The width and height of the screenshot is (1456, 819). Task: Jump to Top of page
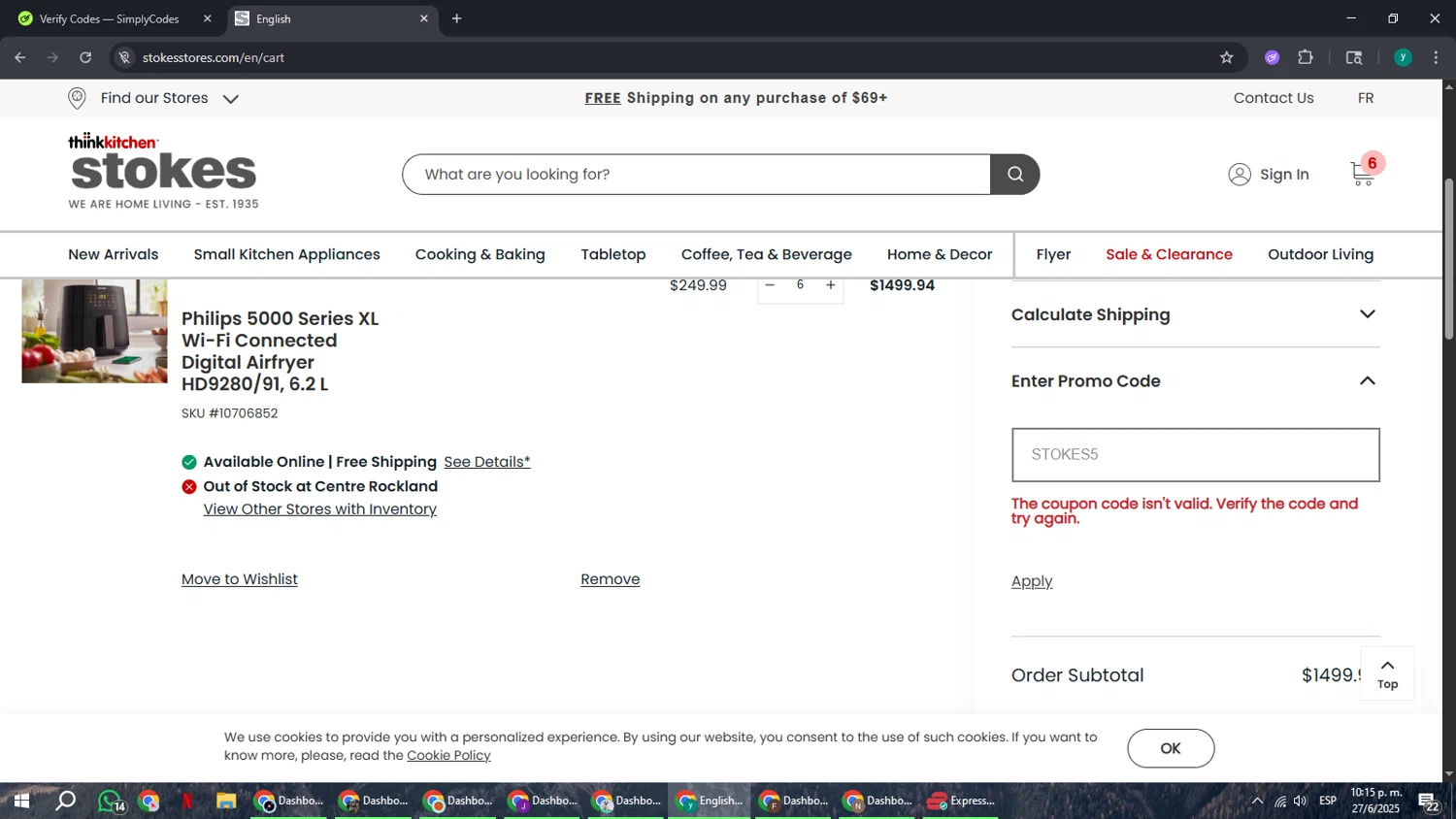click(1388, 673)
